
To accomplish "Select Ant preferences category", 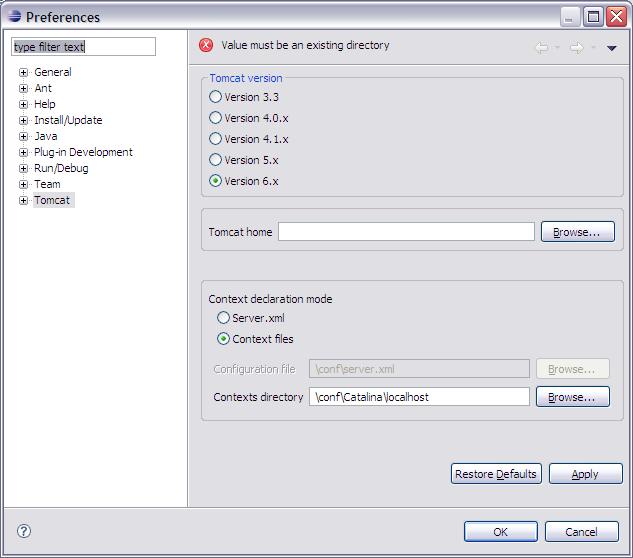I will coord(43,88).
